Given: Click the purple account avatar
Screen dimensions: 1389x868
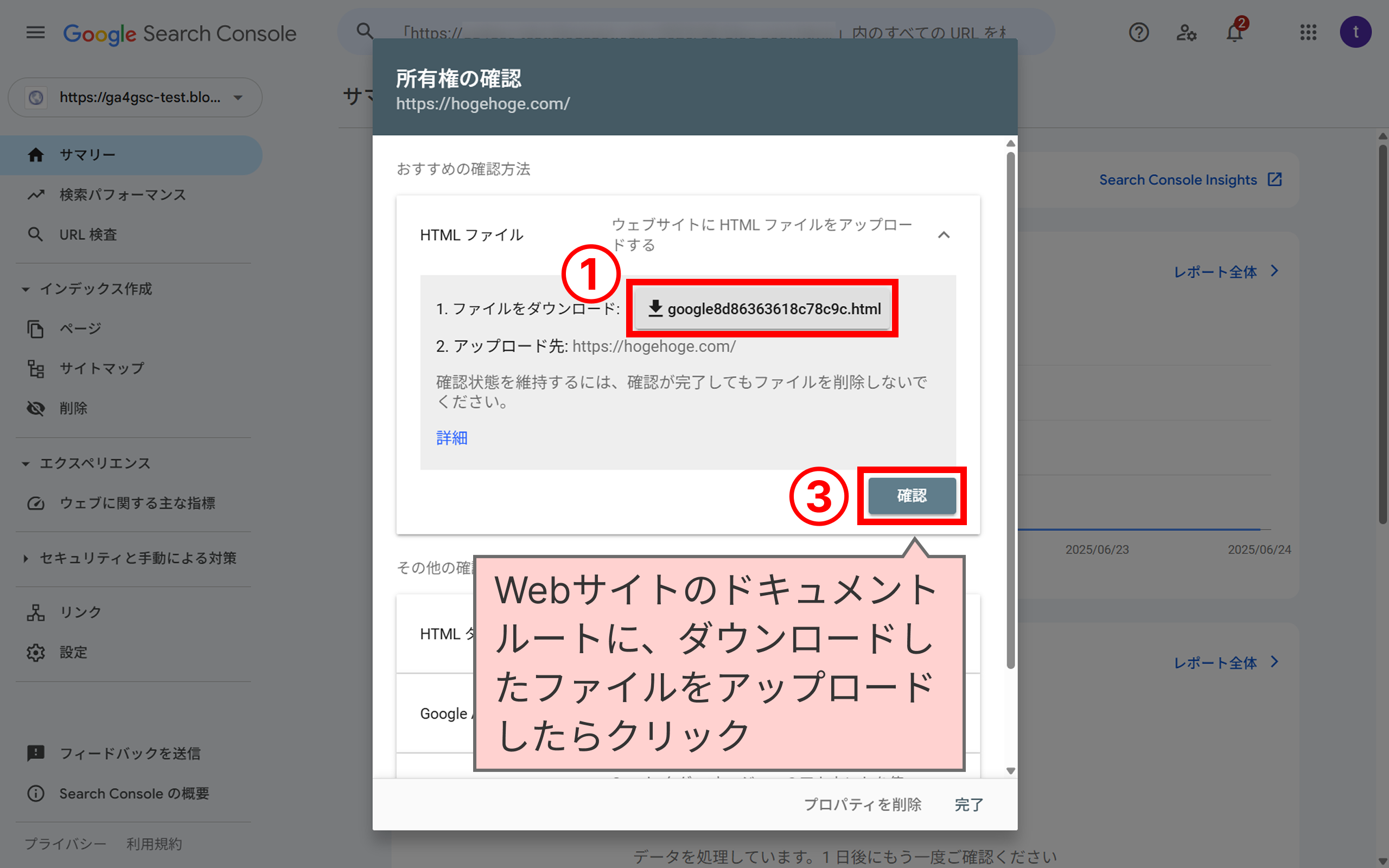Looking at the screenshot, I should [x=1355, y=32].
